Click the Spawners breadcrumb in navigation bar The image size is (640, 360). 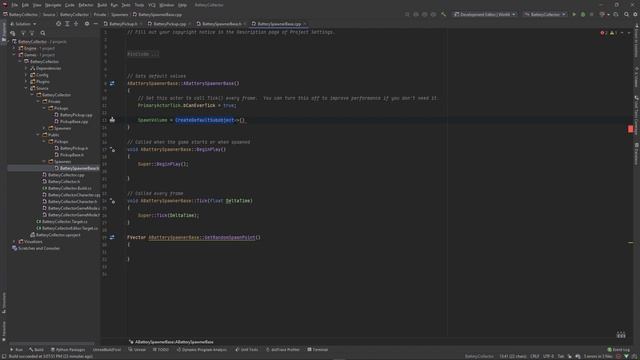pyautogui.click(x=120, y=15)
